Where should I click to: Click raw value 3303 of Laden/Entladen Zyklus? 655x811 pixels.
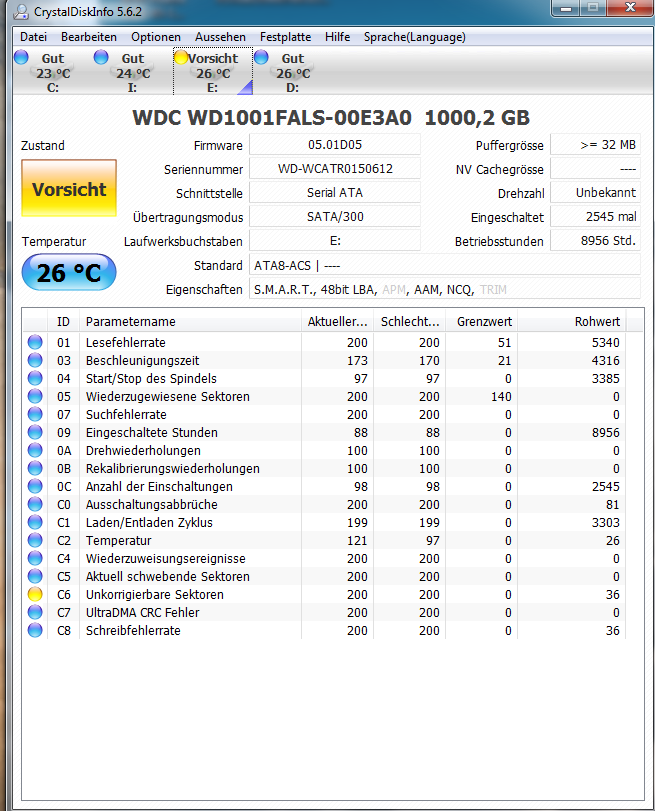[605, 522]
